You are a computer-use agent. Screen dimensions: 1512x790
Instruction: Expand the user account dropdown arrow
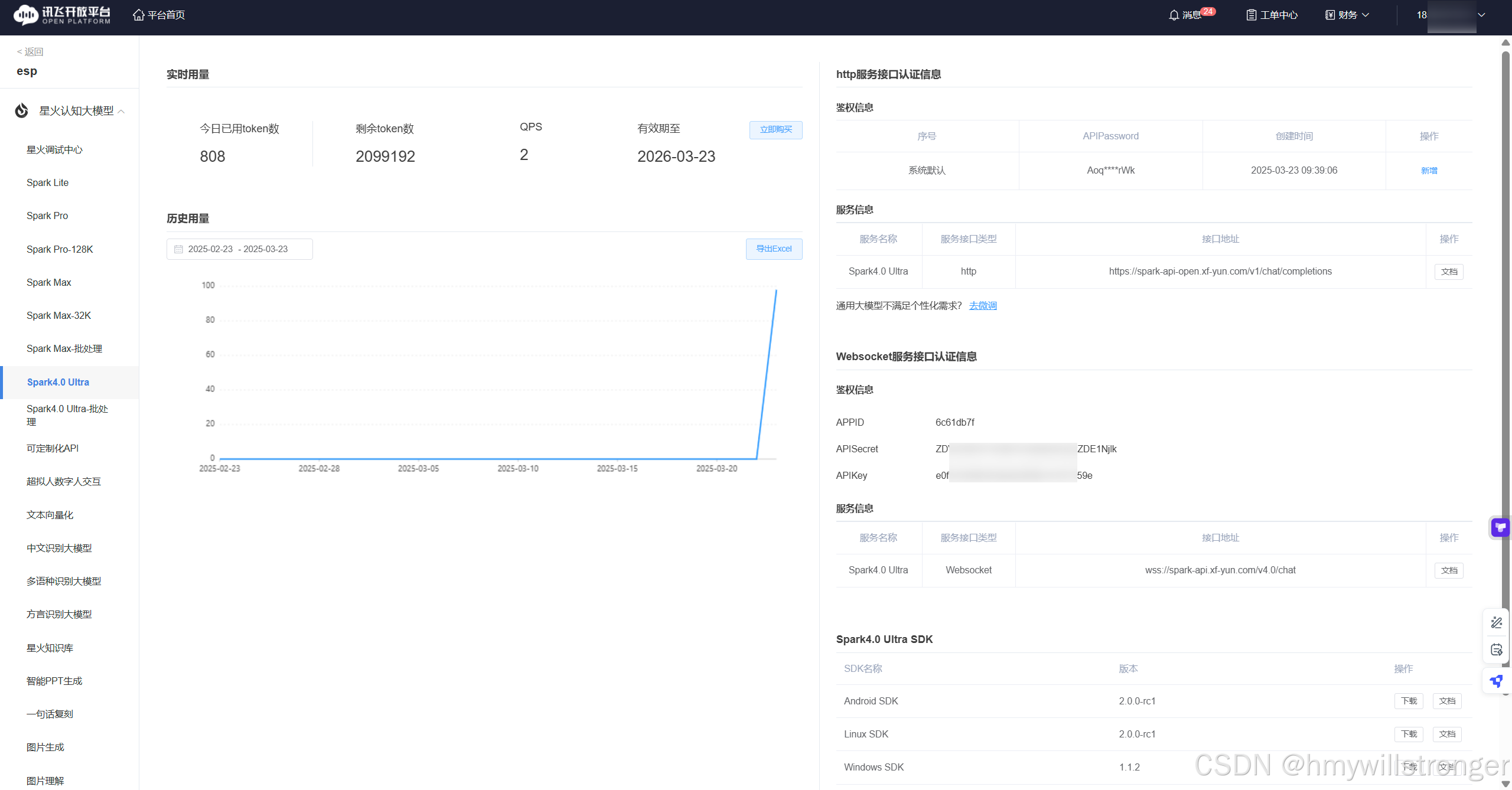1481,15
